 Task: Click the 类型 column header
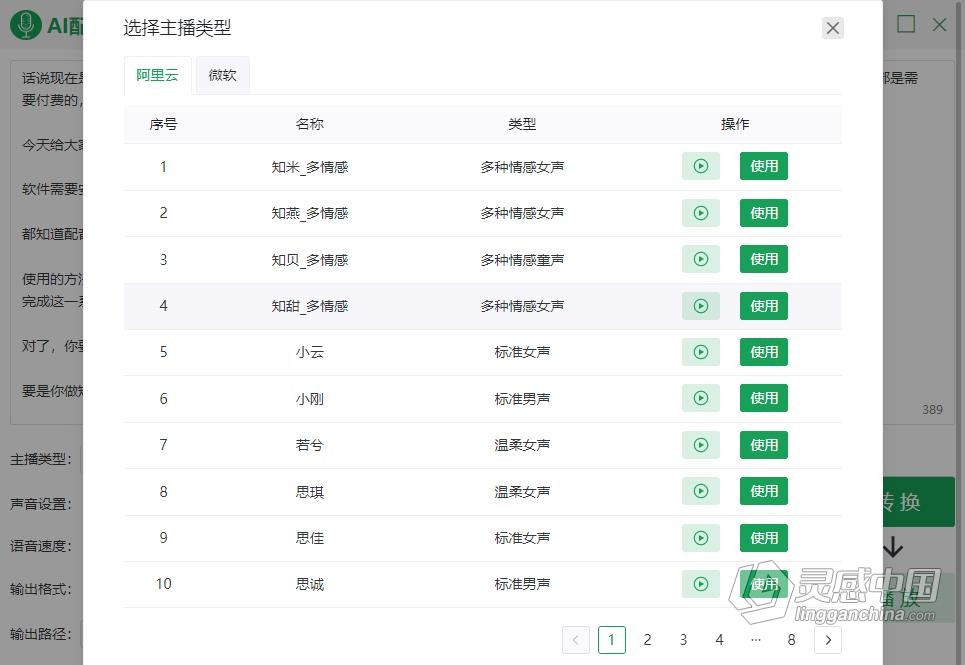pos(522,124)
